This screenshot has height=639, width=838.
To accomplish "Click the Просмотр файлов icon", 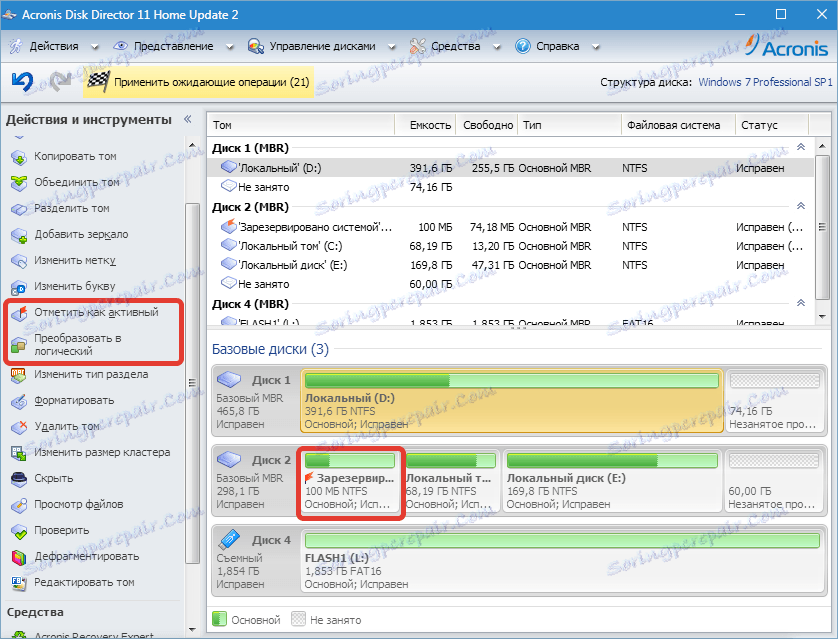I will 19,505.
